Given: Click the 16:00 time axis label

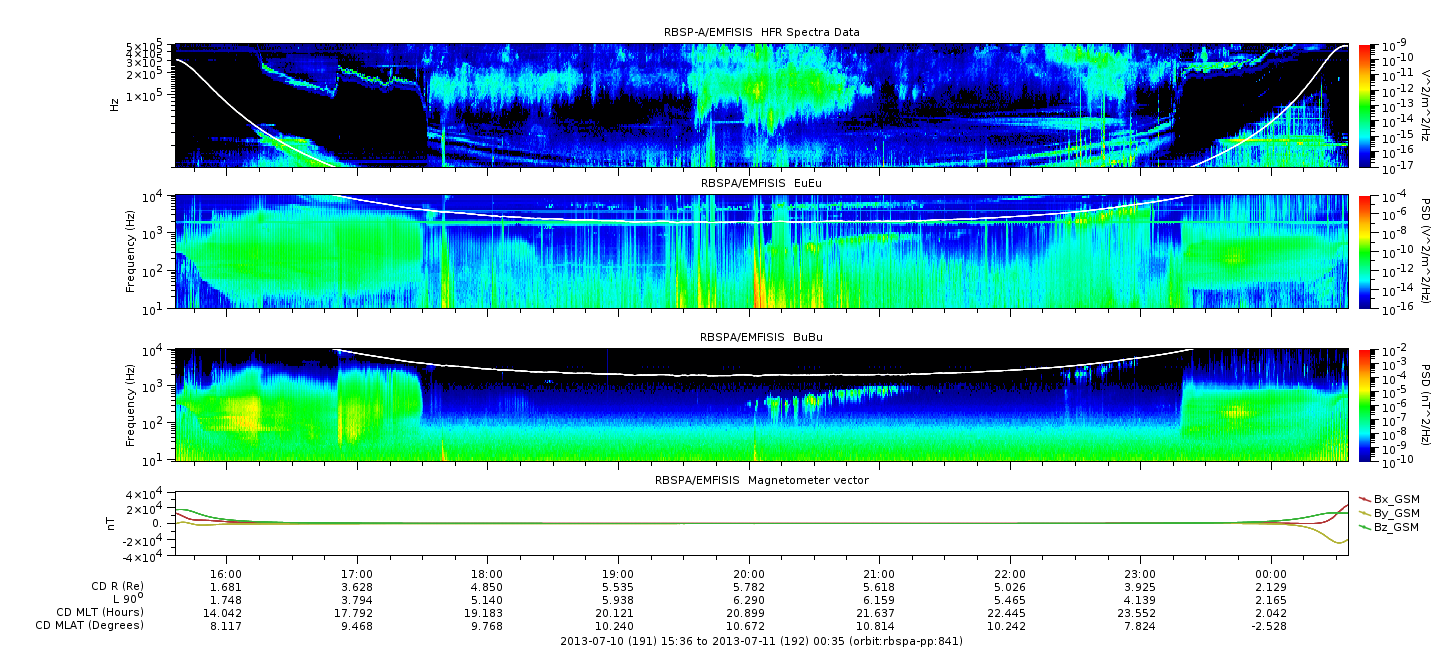Looking at the screenshot, I should point(227,575).
